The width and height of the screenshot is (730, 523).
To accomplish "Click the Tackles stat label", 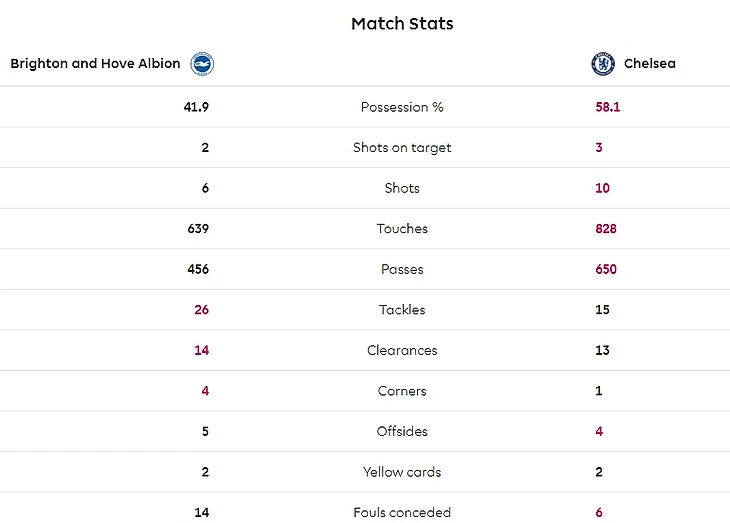I will pos(402,310).
